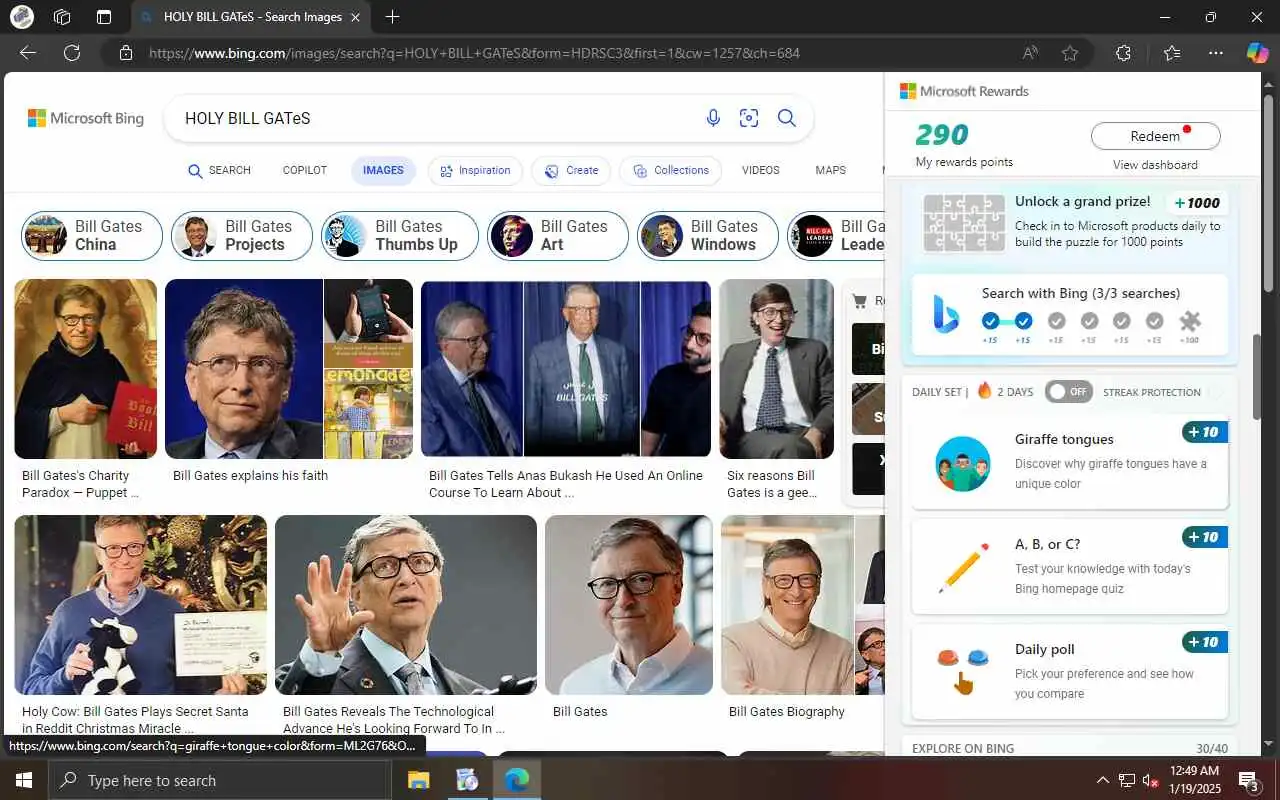Open the View dashboard link
The width and height of the screenshot is (1280, 800).
point(1155,165)
